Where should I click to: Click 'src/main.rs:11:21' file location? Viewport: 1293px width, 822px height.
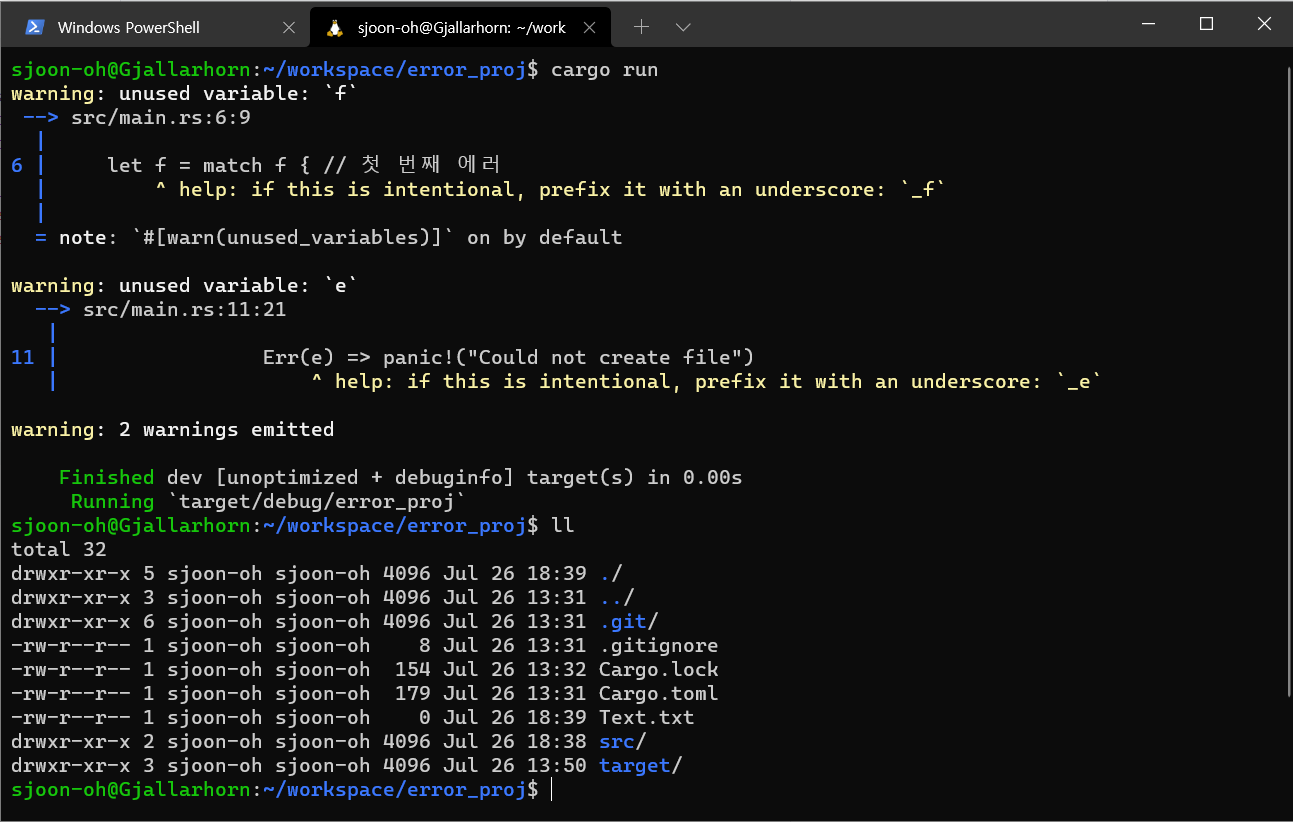(x=185, y=309)
